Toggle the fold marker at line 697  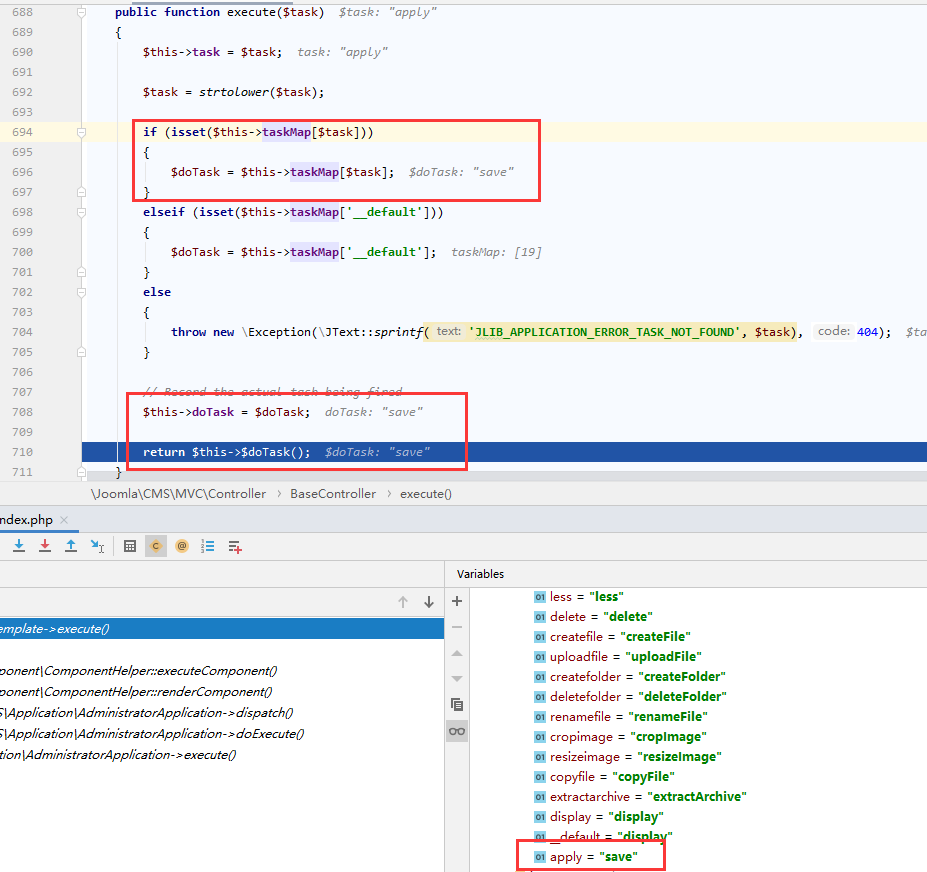pyautogui.click(x=82, y=192)
